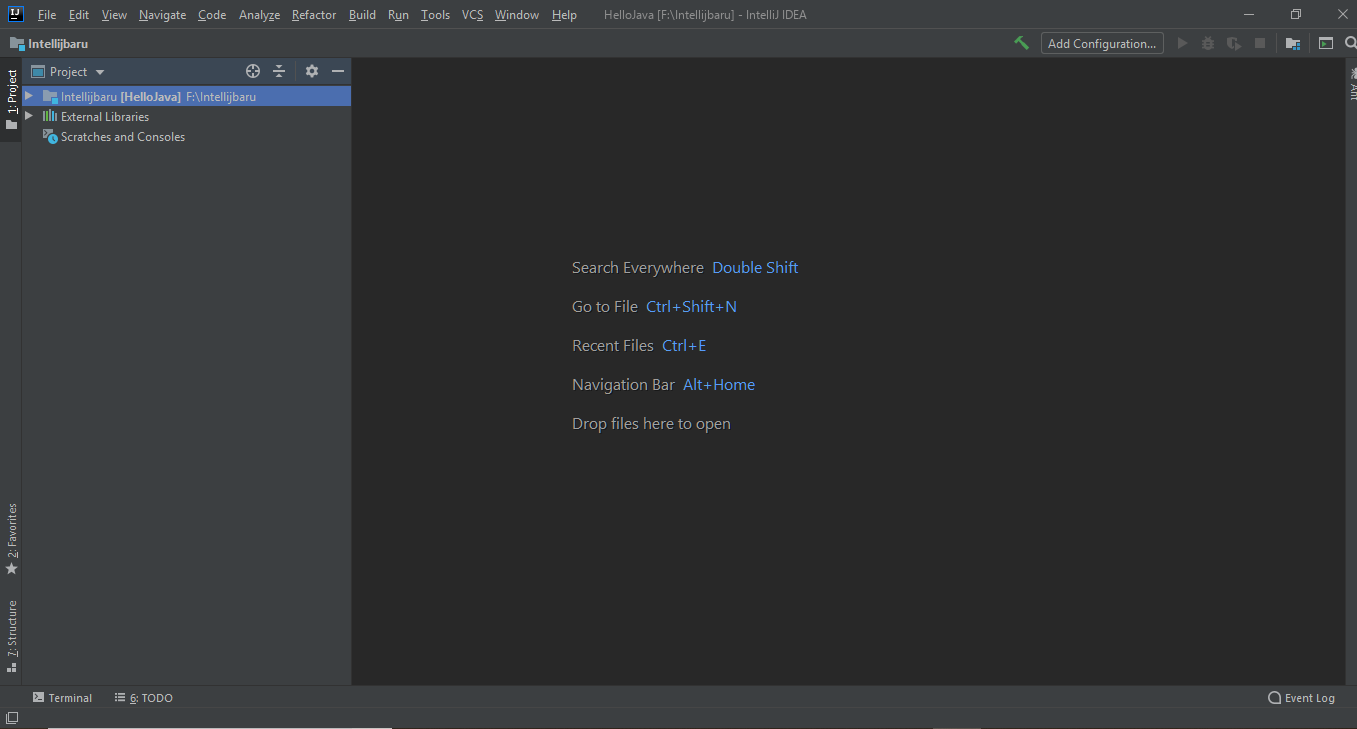The height and width of the screenshot is (729, 1357).
Task: Restore down the IntelliJ IDEA window
Action: (1296, 14)
